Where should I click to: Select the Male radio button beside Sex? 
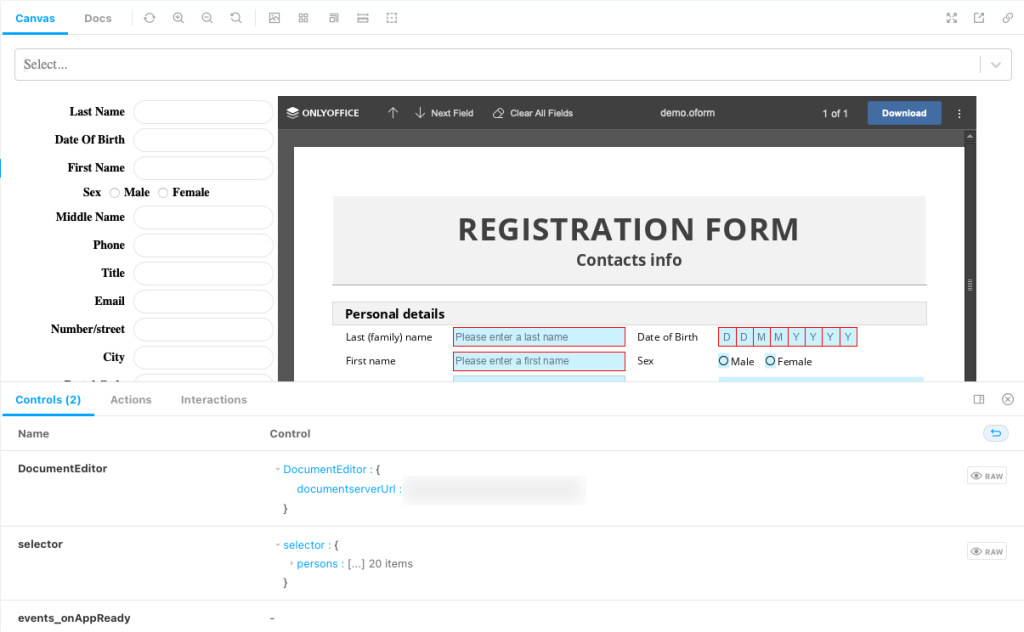tap(115, 192)
